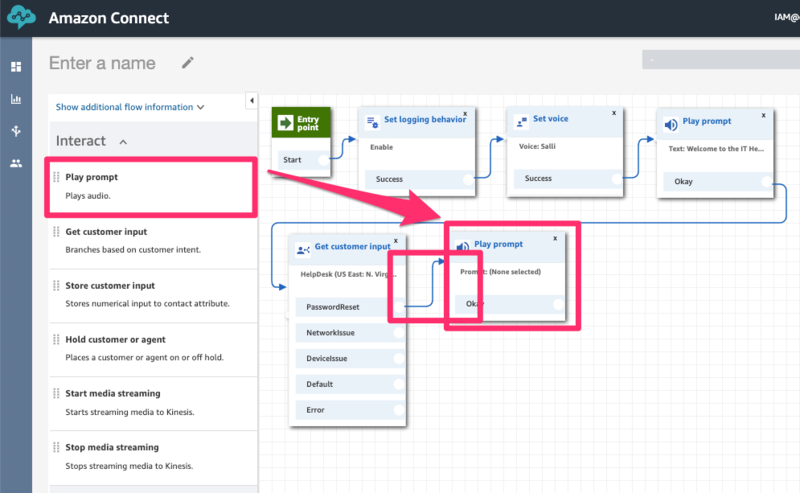This screenshot has width=800, height=493.
Task: Open the routing flow sidebar icon
Action: (16, 131)
